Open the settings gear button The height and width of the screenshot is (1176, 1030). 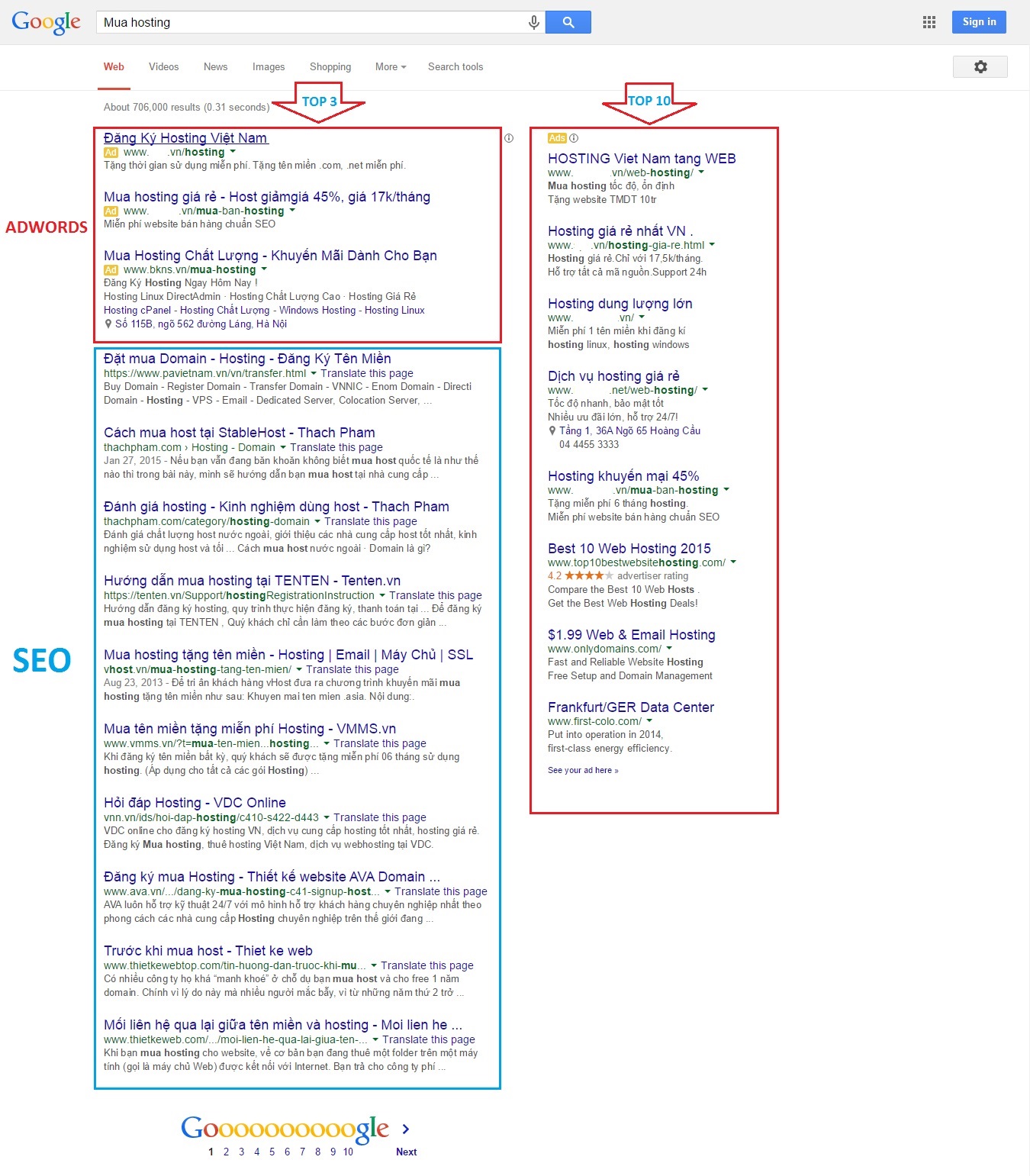(980, 67)
